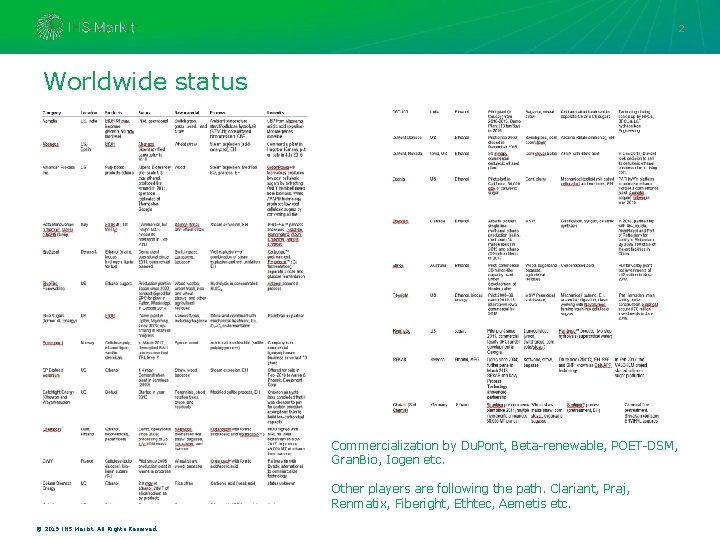Image resolution: width=720 pixels, height=540 pixels.
Task: Click the "Remarks" column header in left table
Action: (x=276, y=112)
